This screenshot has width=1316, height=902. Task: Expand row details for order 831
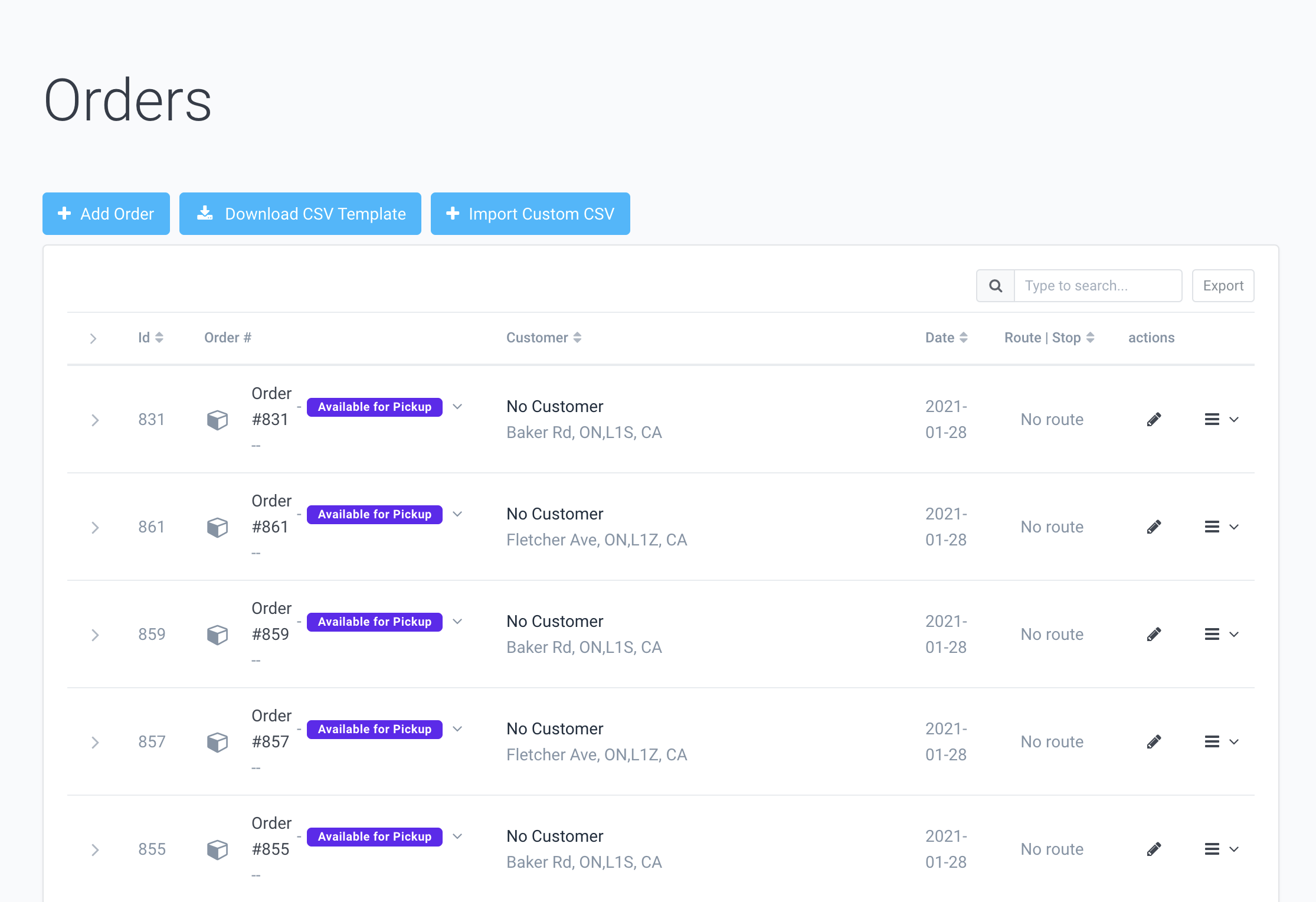click(94, 420)
